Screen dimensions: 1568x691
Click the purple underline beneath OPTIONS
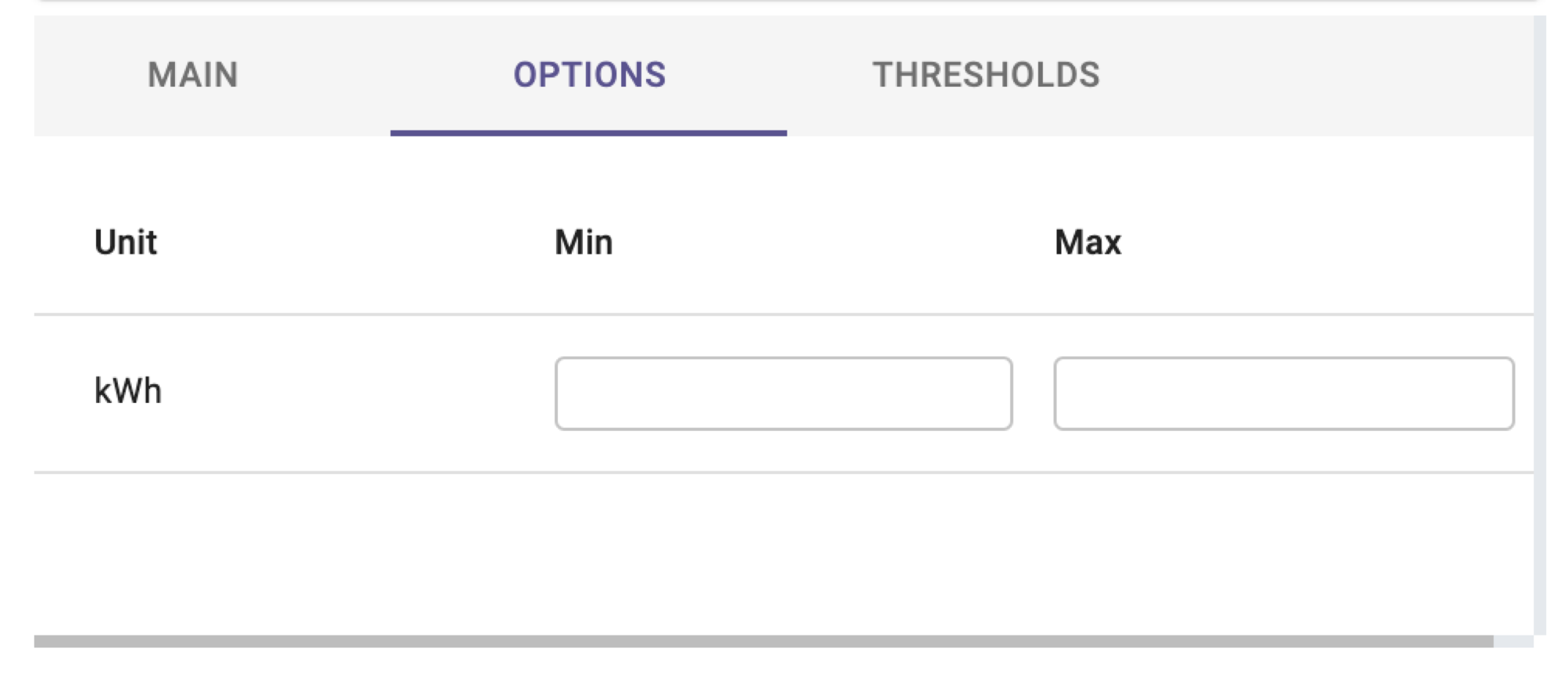tap(589, 133)
